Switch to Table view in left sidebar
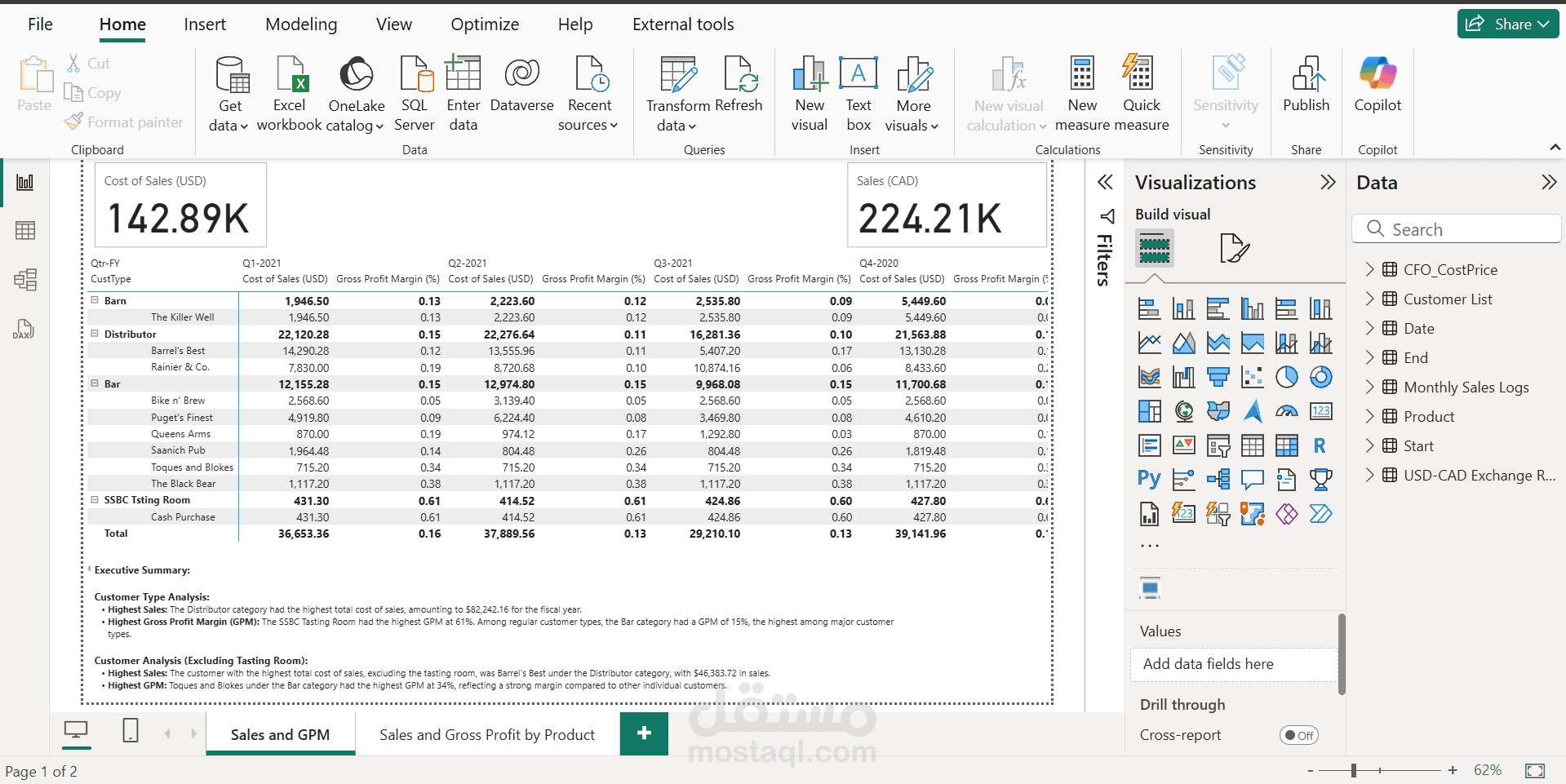1566x784 pixels. pyautogui.click(x=25, y=231)
